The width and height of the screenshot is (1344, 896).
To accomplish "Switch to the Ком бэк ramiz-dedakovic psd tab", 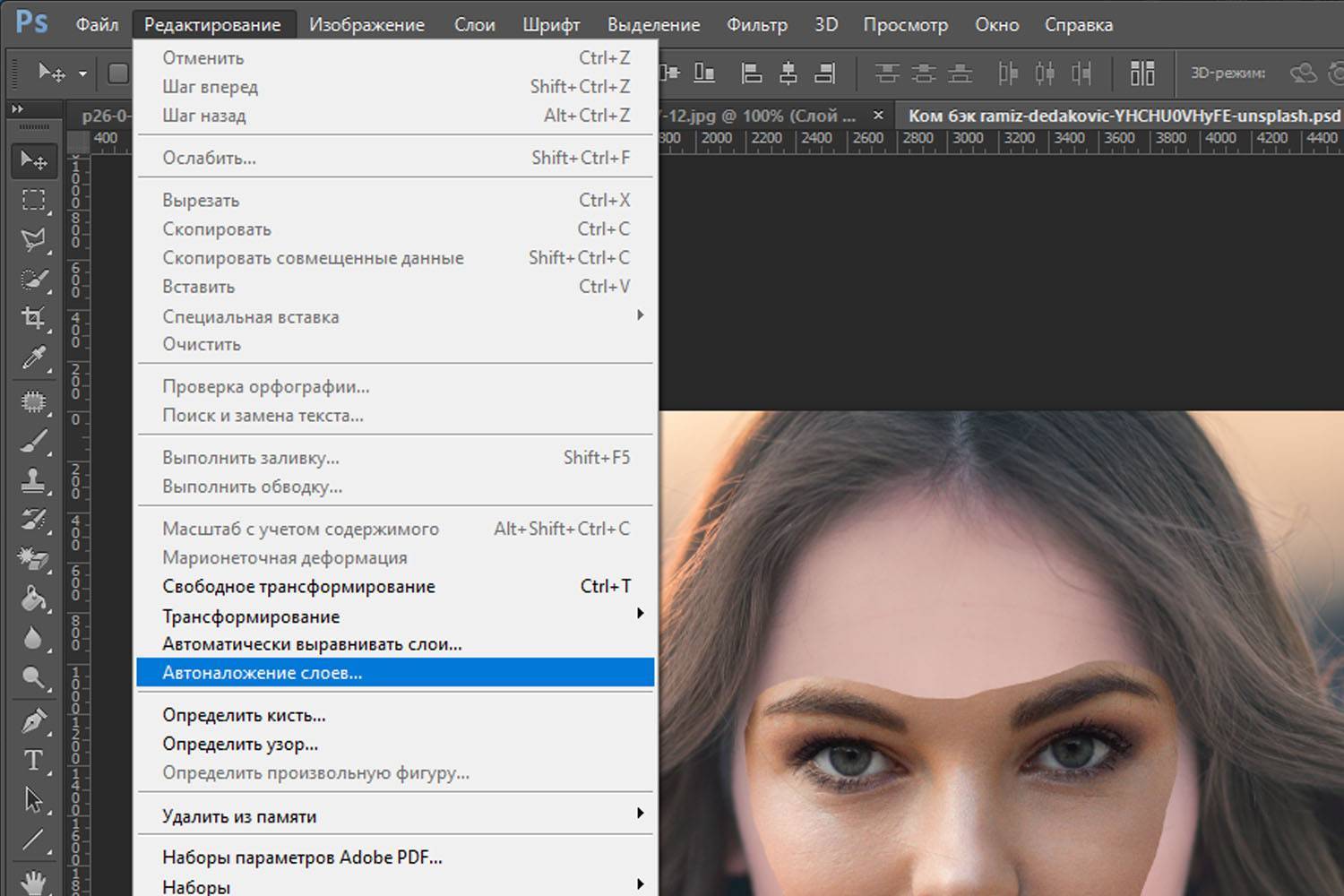I will (1124, 116).
